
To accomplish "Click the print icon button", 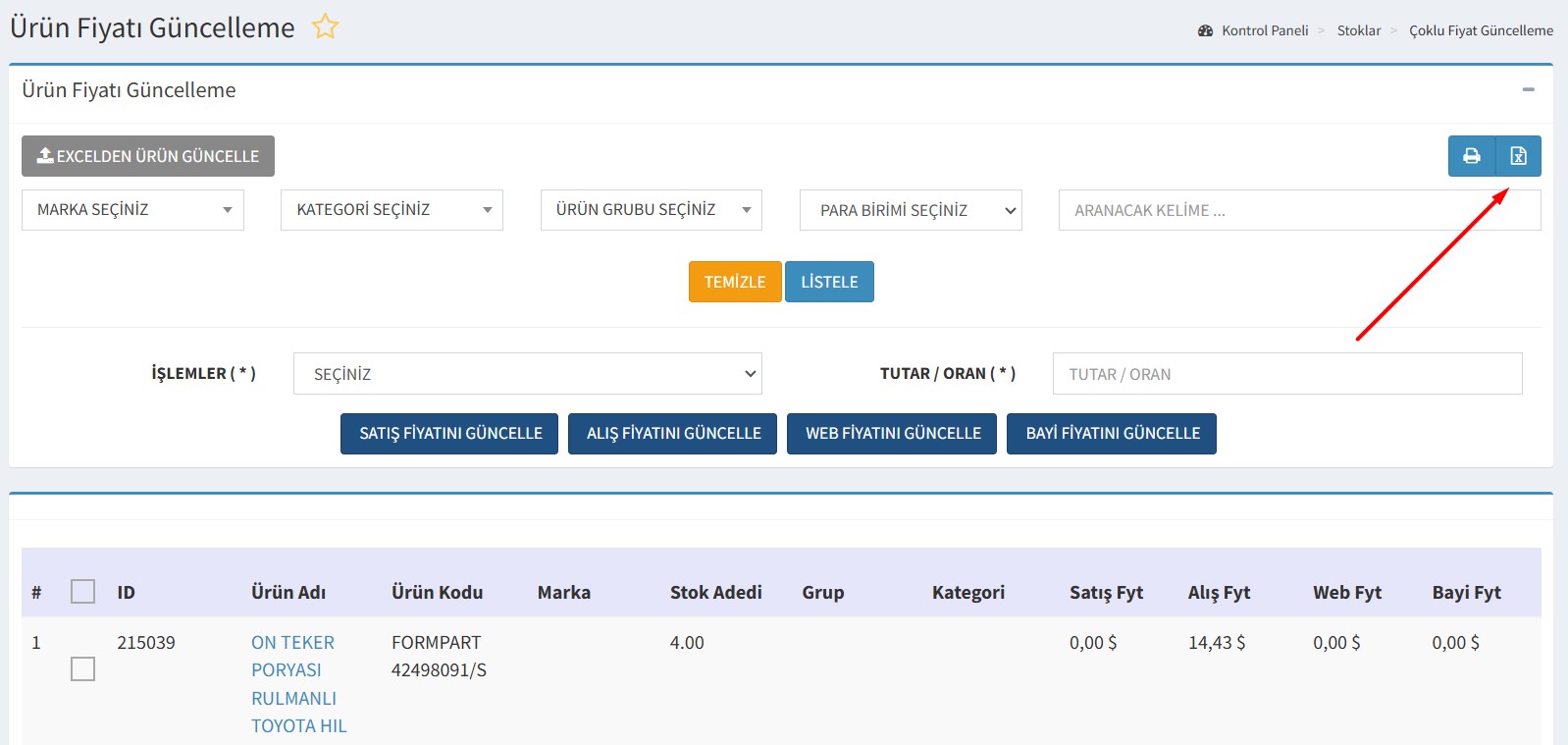I will pos(1471,156).
